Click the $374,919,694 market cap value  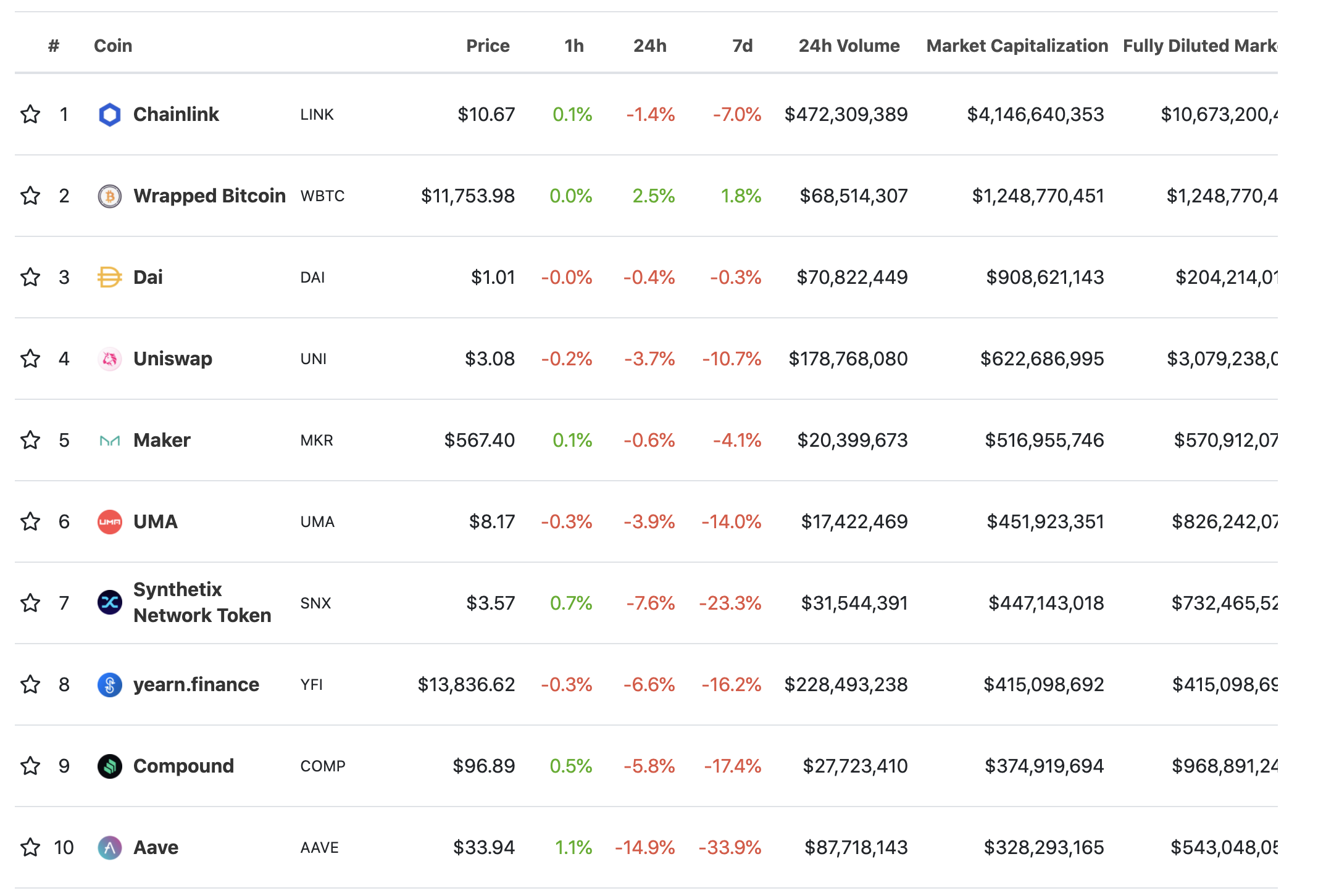click(1044, 766)
